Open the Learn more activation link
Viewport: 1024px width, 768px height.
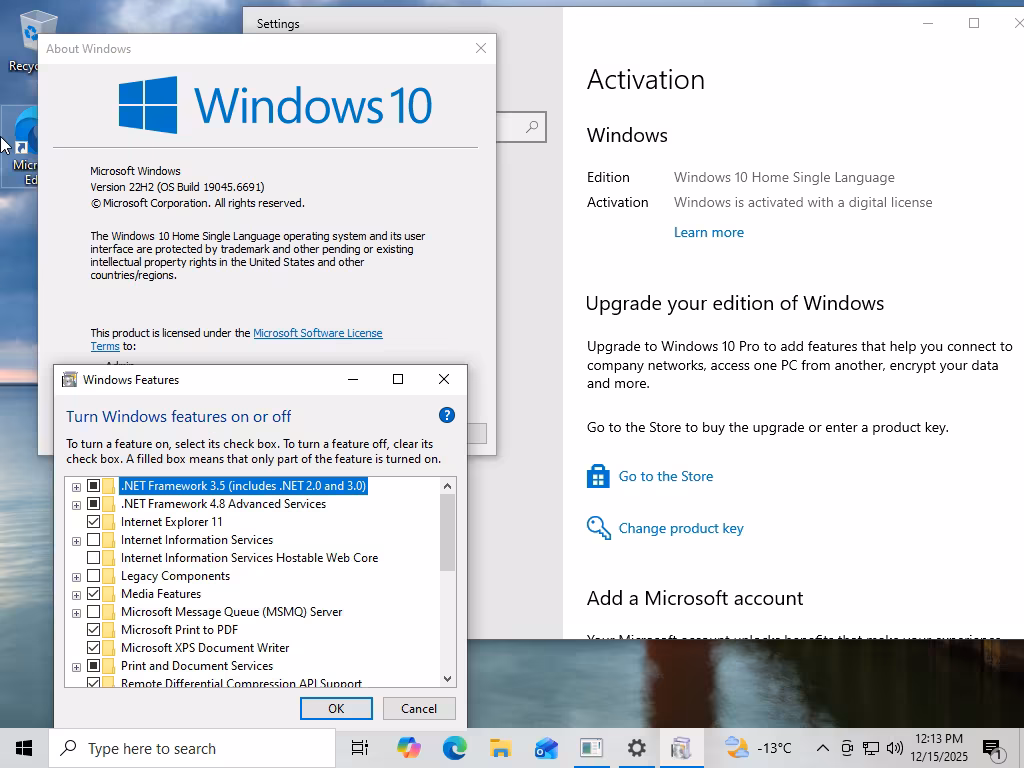[x=708, y=232]
